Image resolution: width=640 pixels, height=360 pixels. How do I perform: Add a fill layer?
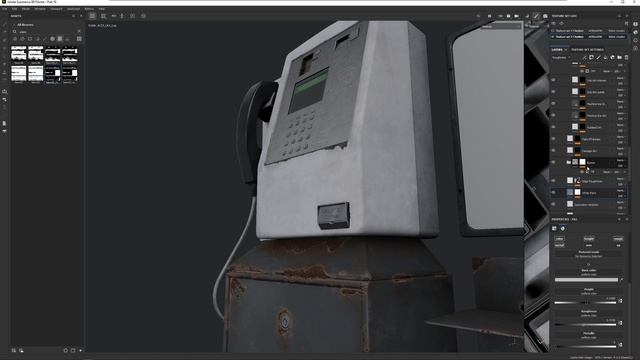(x=605, y=58)
